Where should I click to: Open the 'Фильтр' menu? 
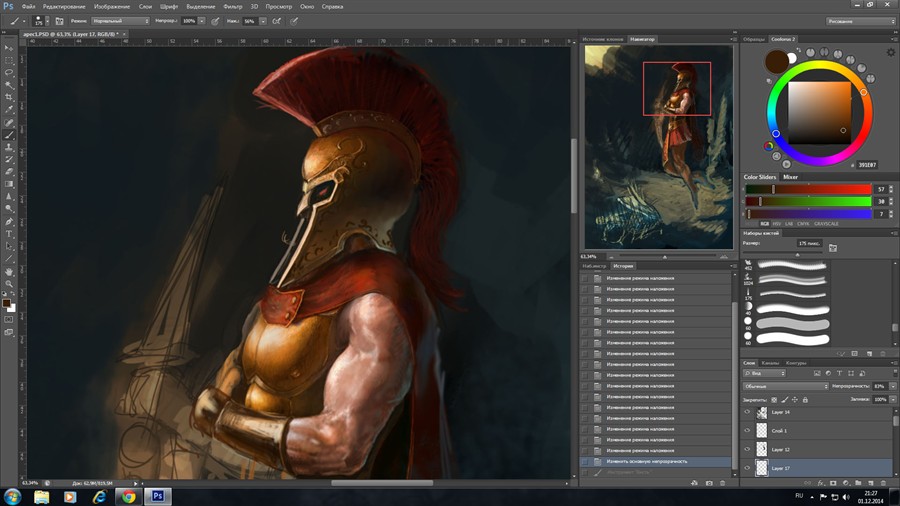(232, 6)
